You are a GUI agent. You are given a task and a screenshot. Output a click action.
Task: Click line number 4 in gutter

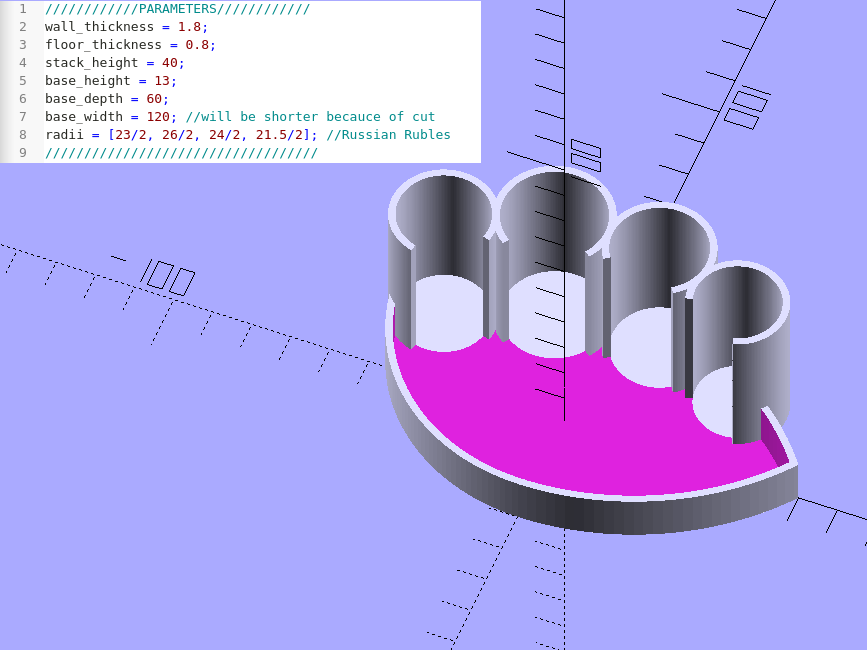pyautogui.click(x=23, y=63)
